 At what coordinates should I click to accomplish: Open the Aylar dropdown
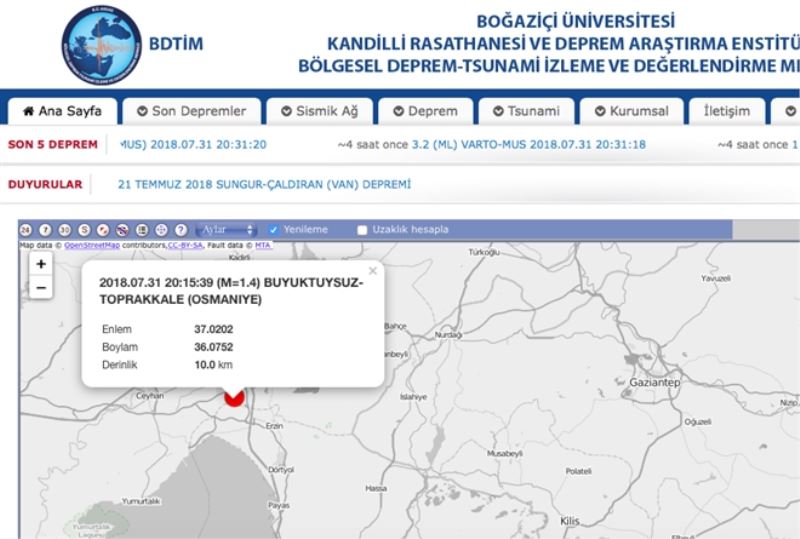[226, 230]
